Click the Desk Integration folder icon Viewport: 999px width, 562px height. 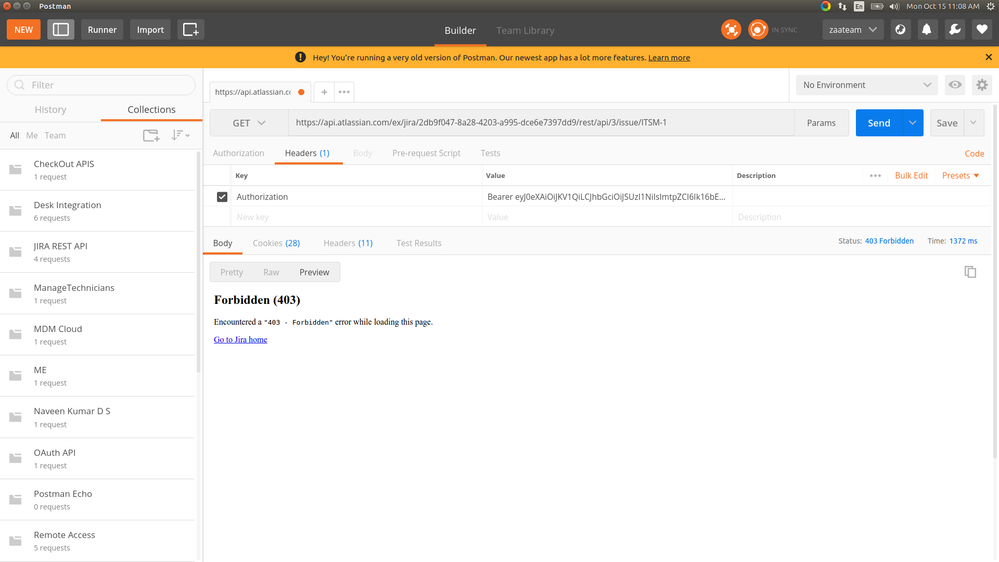click(x=15, y=211)
